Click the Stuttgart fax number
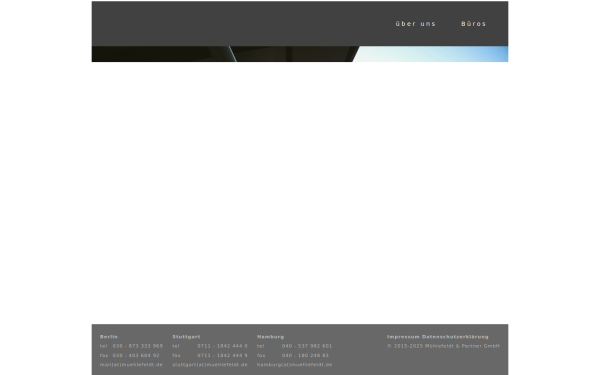600x375 pixels. 222,355
